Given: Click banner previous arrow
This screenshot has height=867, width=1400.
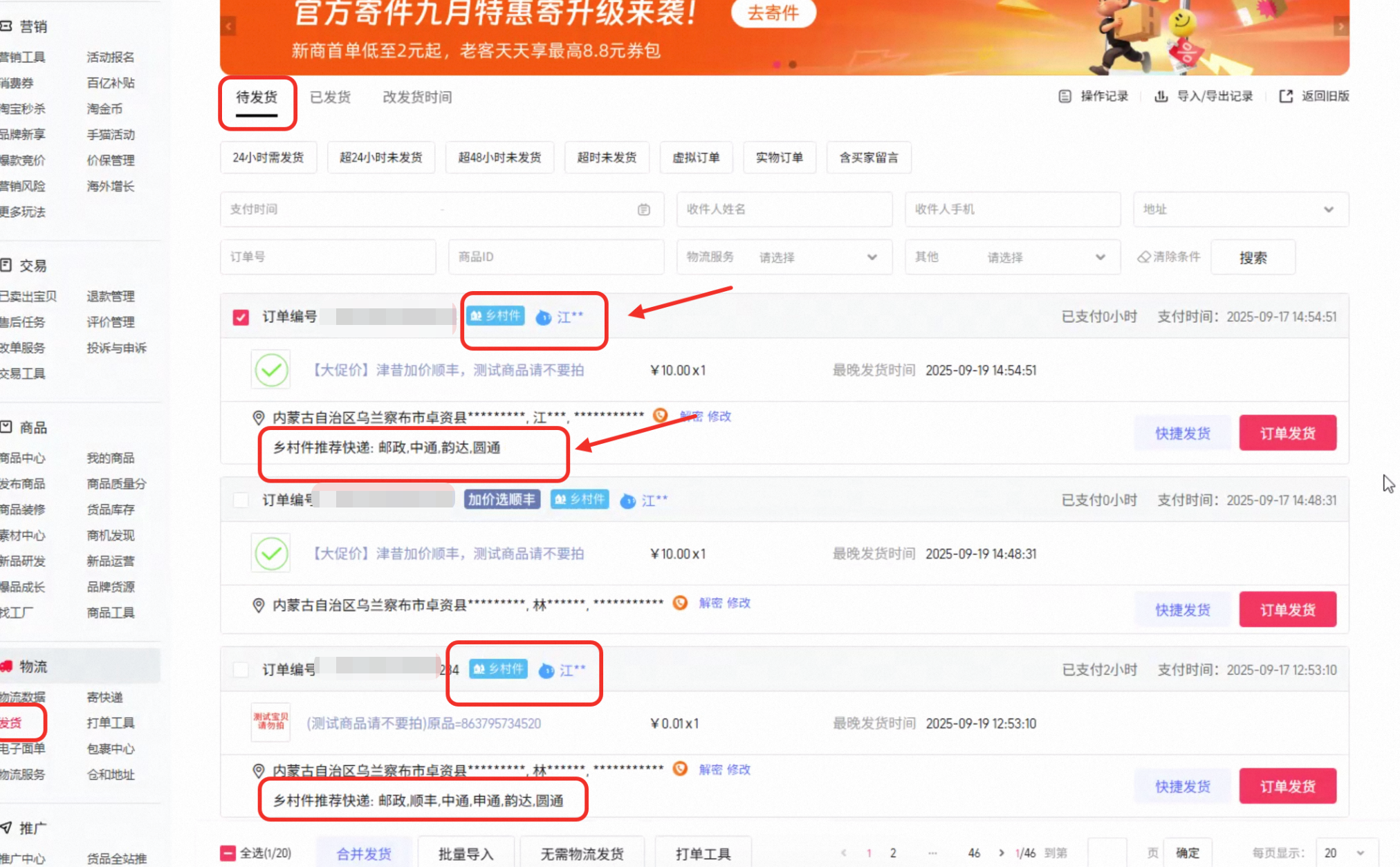Looking at the screenshot, I should point(228,27).
